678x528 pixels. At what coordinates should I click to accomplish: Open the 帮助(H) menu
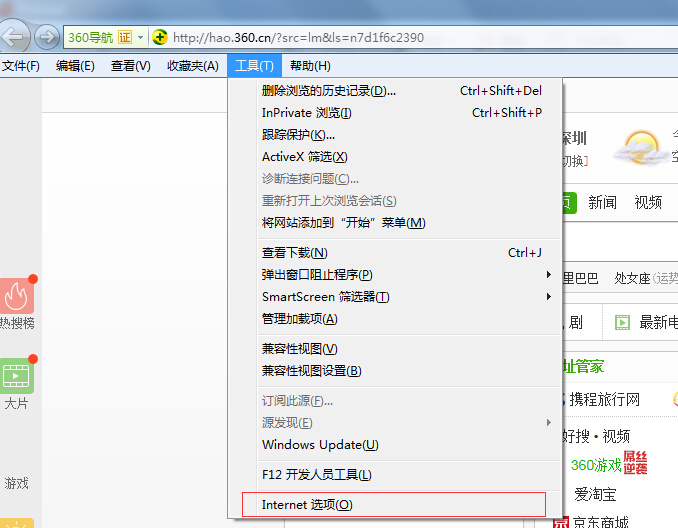310,66
